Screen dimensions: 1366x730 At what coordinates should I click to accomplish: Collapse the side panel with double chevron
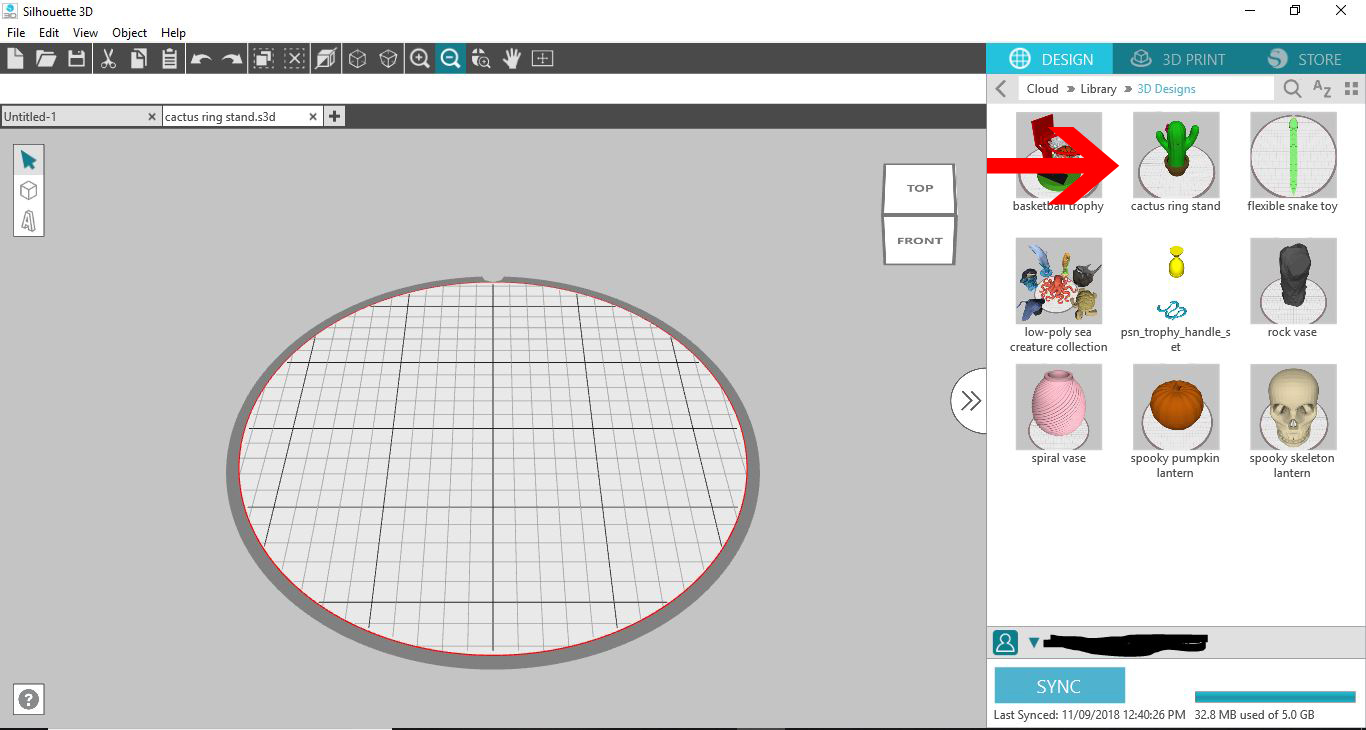point(970,401)
